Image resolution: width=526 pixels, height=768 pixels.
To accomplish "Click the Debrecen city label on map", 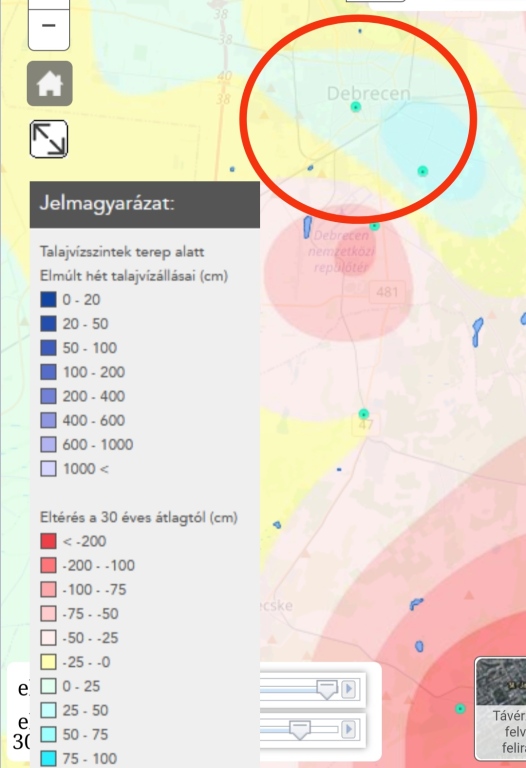I will (x=368, y=93).
